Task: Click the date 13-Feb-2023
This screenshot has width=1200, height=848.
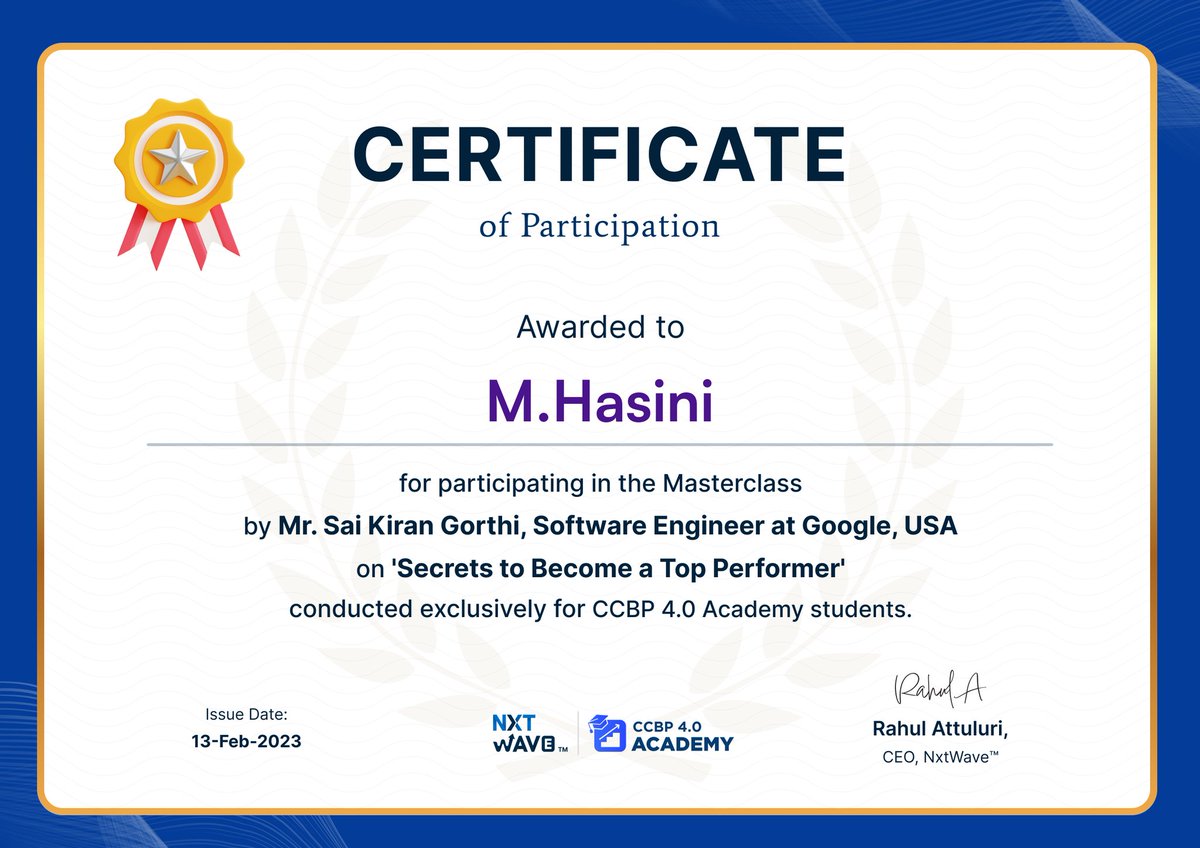Action: click(246, 742)
